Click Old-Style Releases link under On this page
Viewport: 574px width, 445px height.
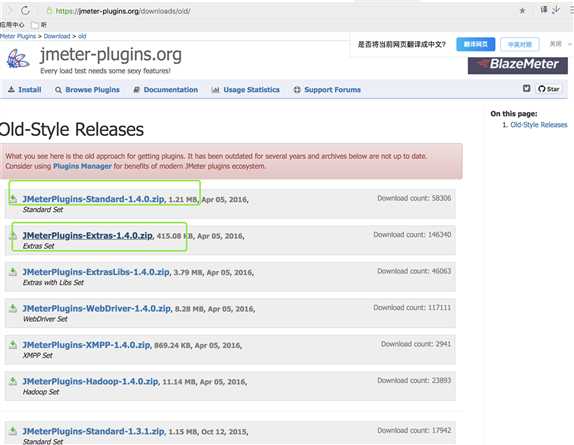point(538,125)
